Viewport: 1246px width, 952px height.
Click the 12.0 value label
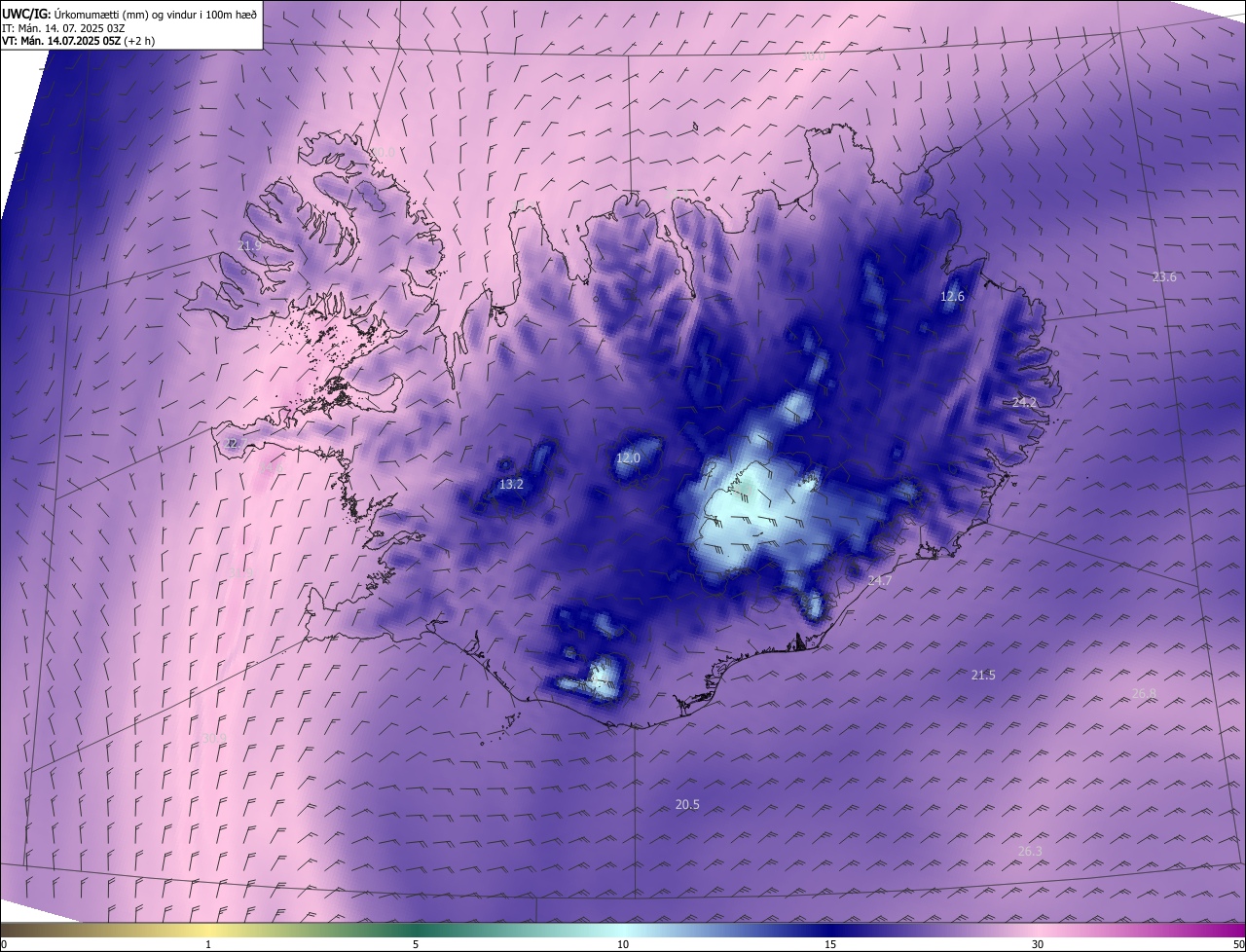click(629, 458)
